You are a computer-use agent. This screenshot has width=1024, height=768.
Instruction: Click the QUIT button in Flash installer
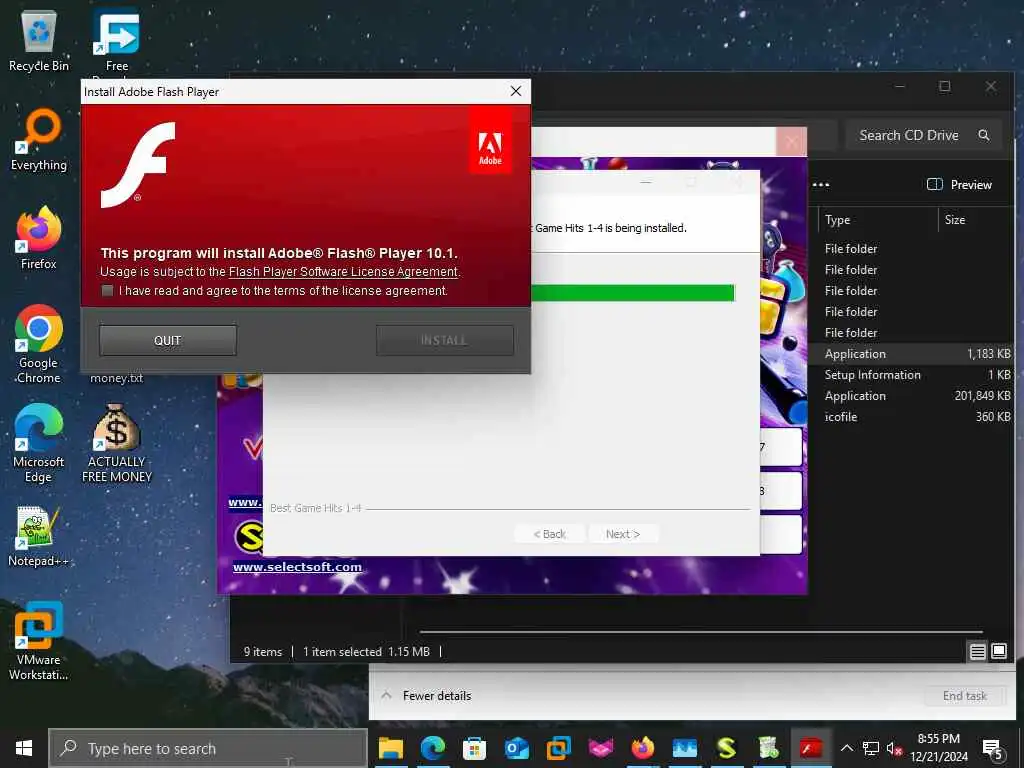(x=168, y=340)
